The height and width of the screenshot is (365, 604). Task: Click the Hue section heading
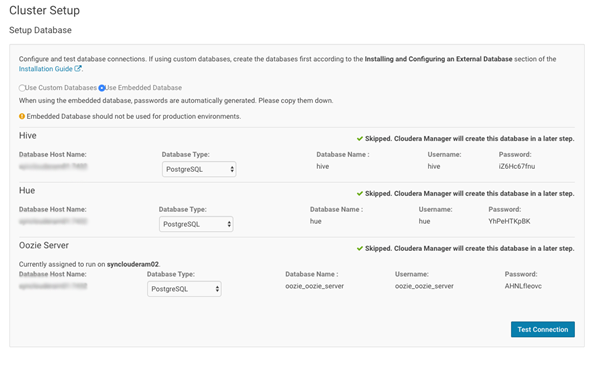[27, 191]
